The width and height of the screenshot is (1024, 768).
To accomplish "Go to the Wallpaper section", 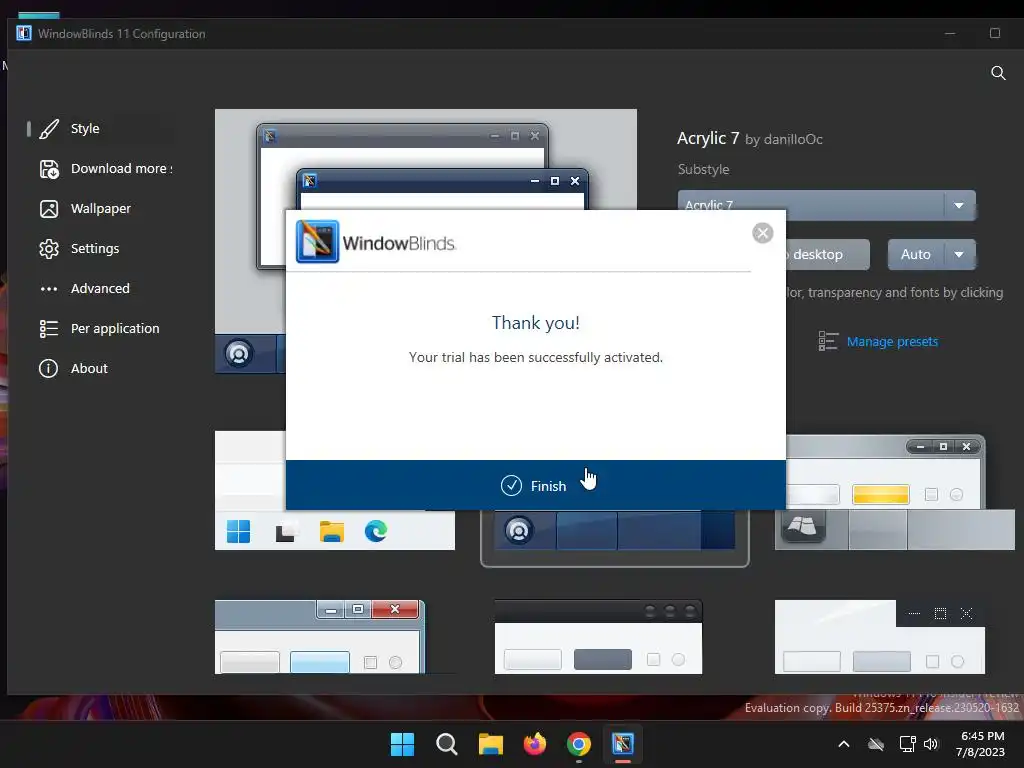I will 101,208.
